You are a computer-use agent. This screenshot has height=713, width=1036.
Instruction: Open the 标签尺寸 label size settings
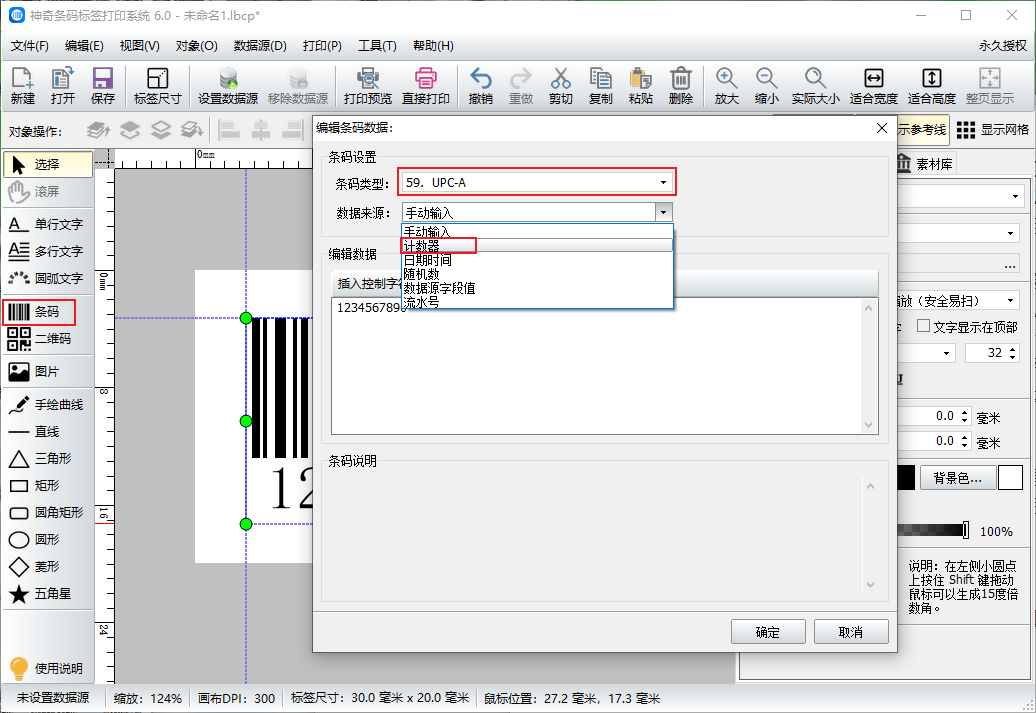point(157,86)
